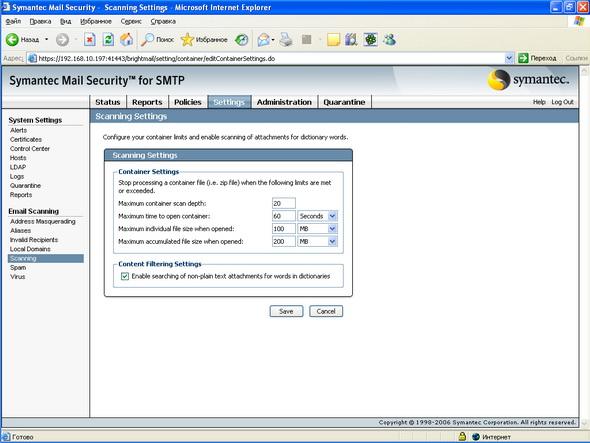Click the Maximum container scan depth field

point(283,203)
